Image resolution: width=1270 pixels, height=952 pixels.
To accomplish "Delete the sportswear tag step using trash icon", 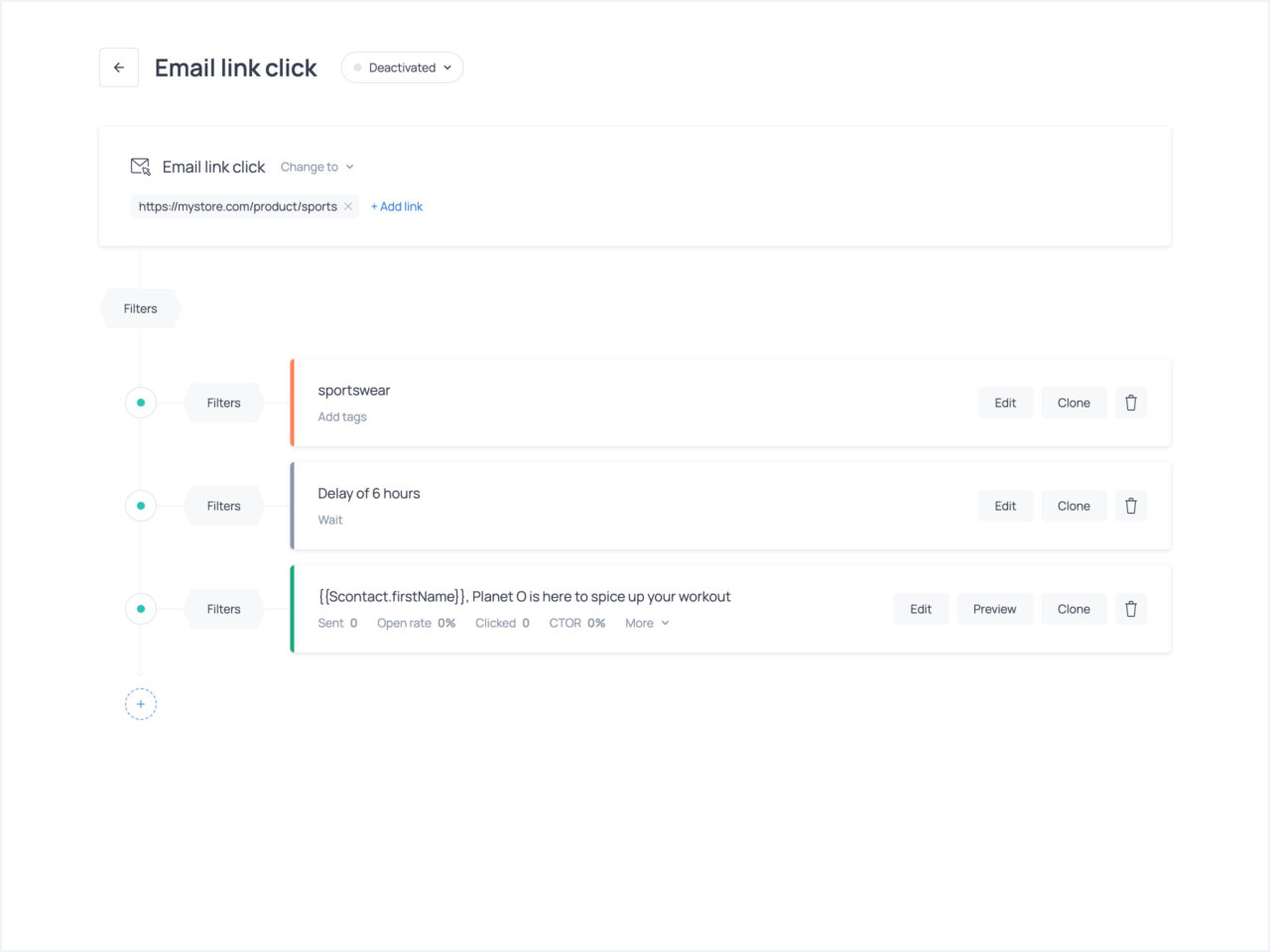I will tap(1130, 403).
